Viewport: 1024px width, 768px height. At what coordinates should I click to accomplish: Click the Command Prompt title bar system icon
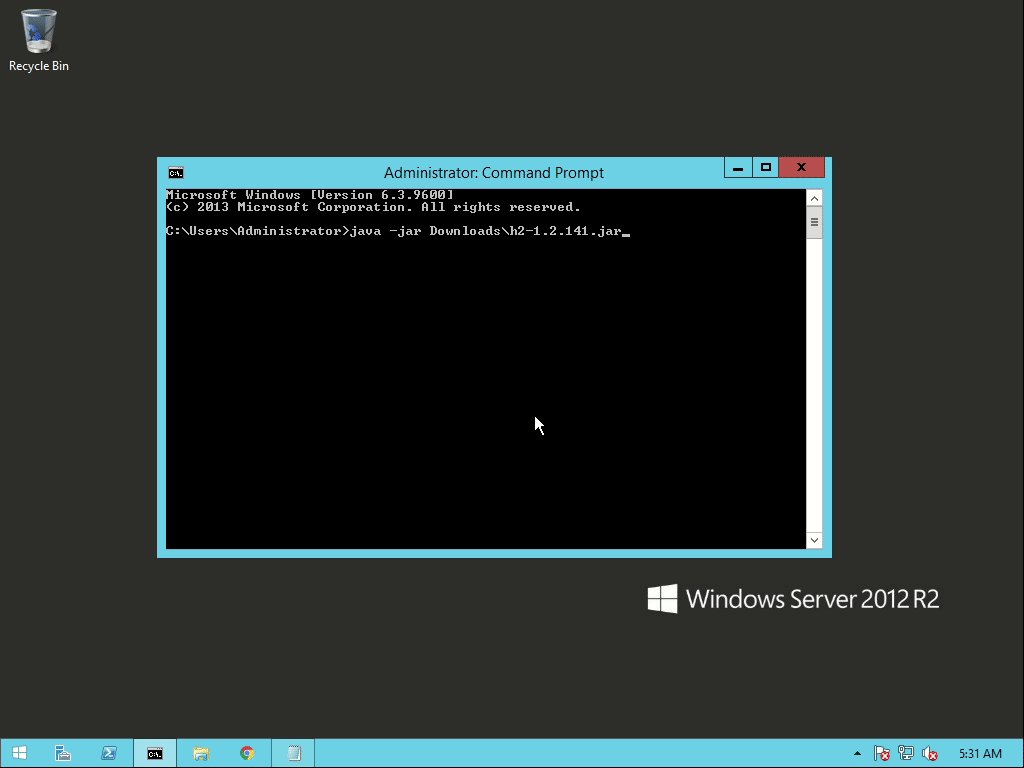[176, 172]
